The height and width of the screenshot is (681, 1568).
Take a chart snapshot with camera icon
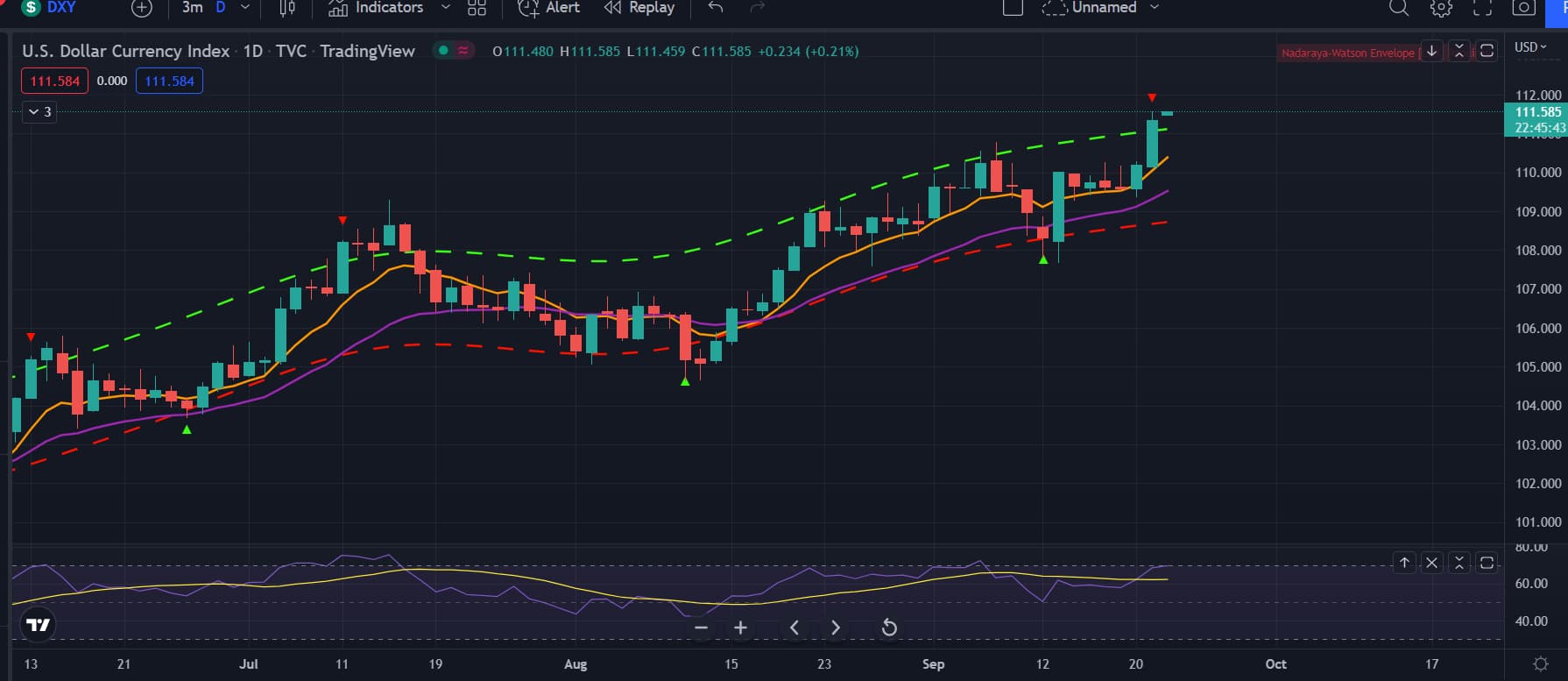(x=1524, y=8)
